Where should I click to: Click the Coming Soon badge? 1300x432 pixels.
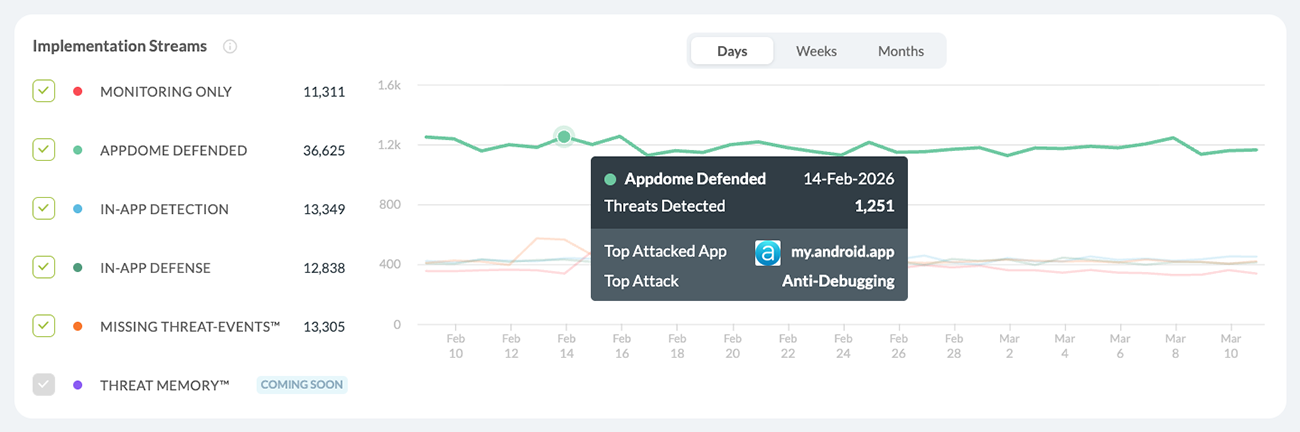pos(301,385)
